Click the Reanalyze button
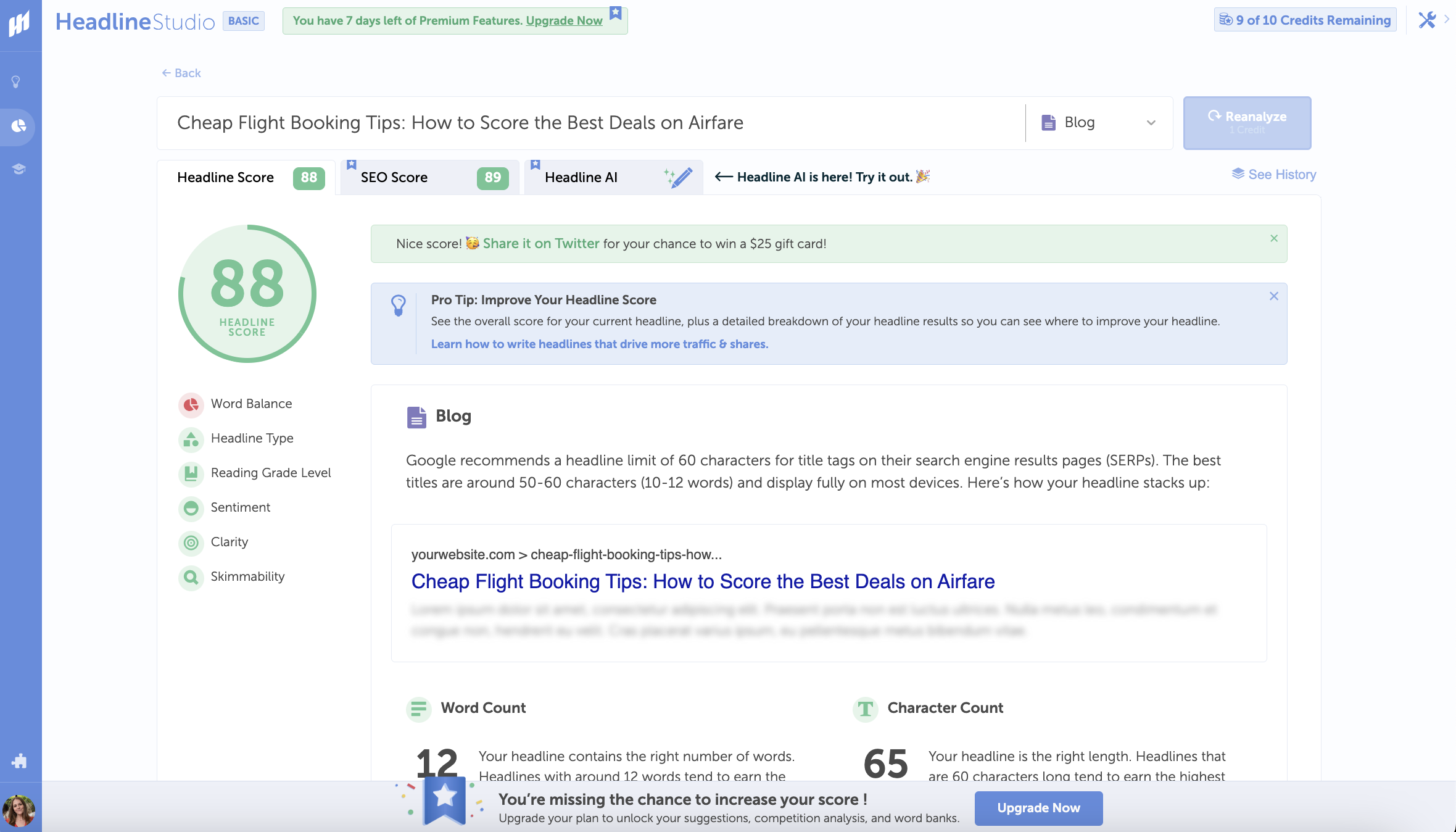Viewport: 1456px width, 832px height. [x=1246, y=122]
